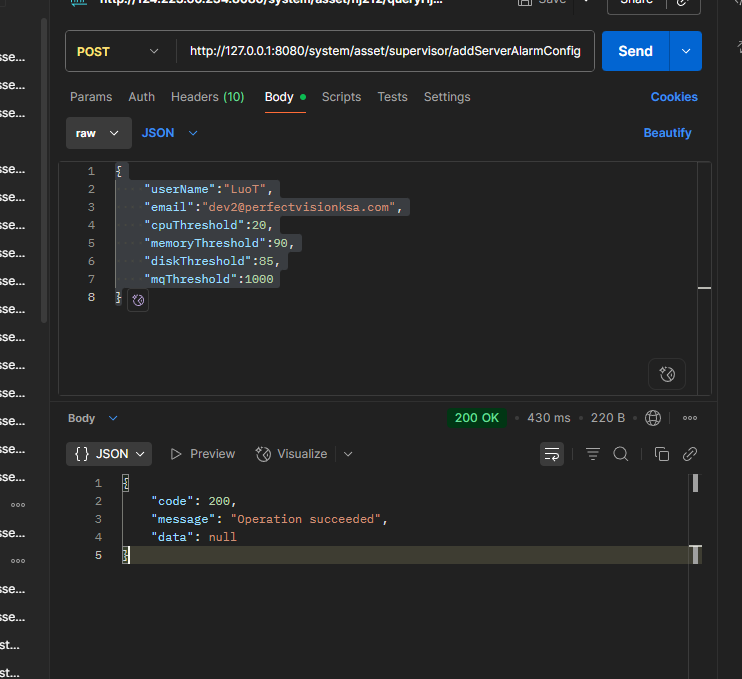Click inside the request URL field

tap(384, 51)
